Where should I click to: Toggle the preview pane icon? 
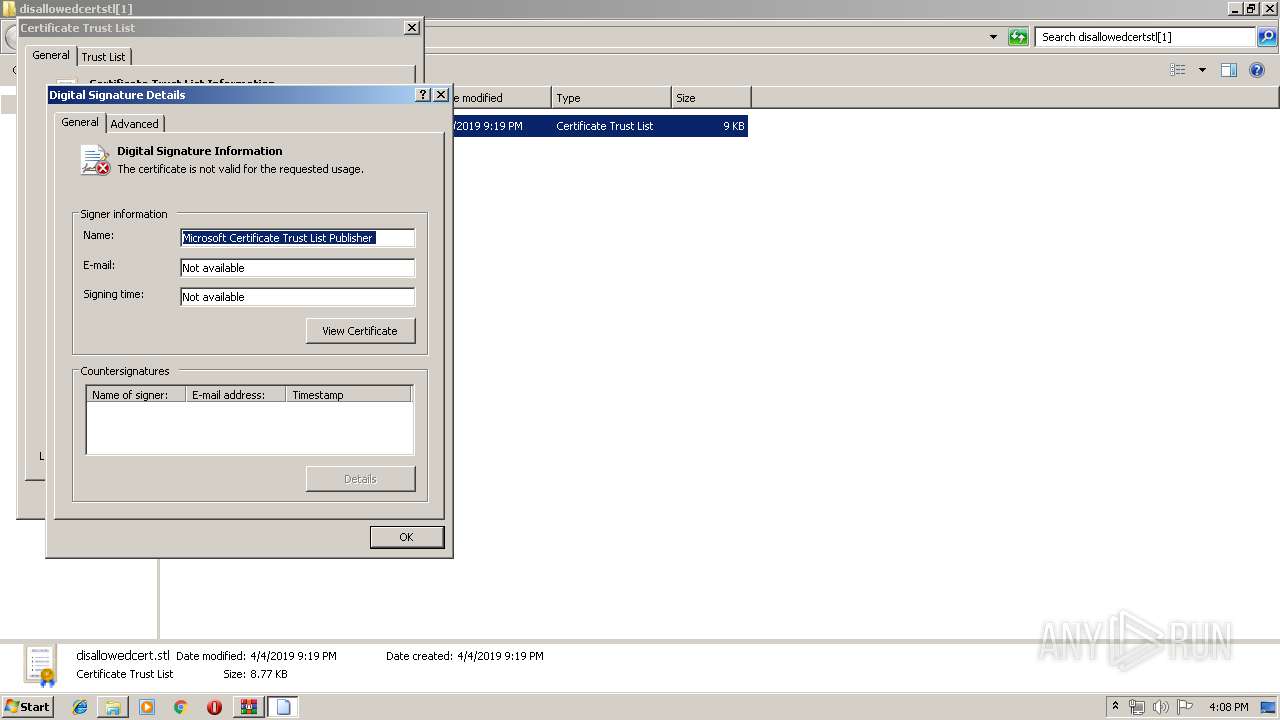[1229, 70]
